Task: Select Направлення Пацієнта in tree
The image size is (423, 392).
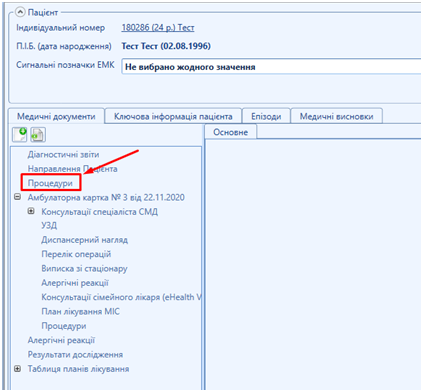Action: [72, 169]
